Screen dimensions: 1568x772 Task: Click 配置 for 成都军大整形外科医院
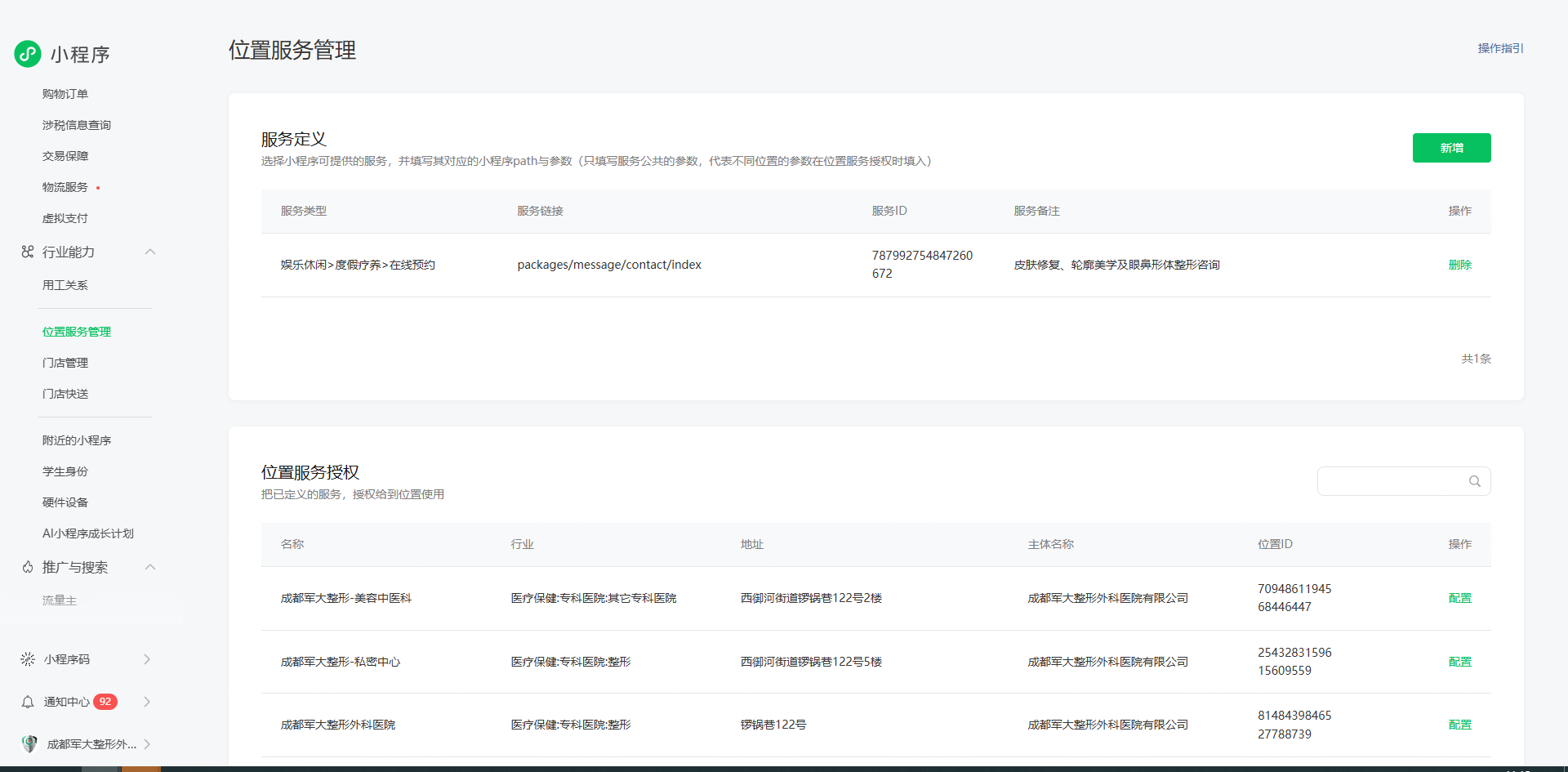click(x=1460, y=725)
